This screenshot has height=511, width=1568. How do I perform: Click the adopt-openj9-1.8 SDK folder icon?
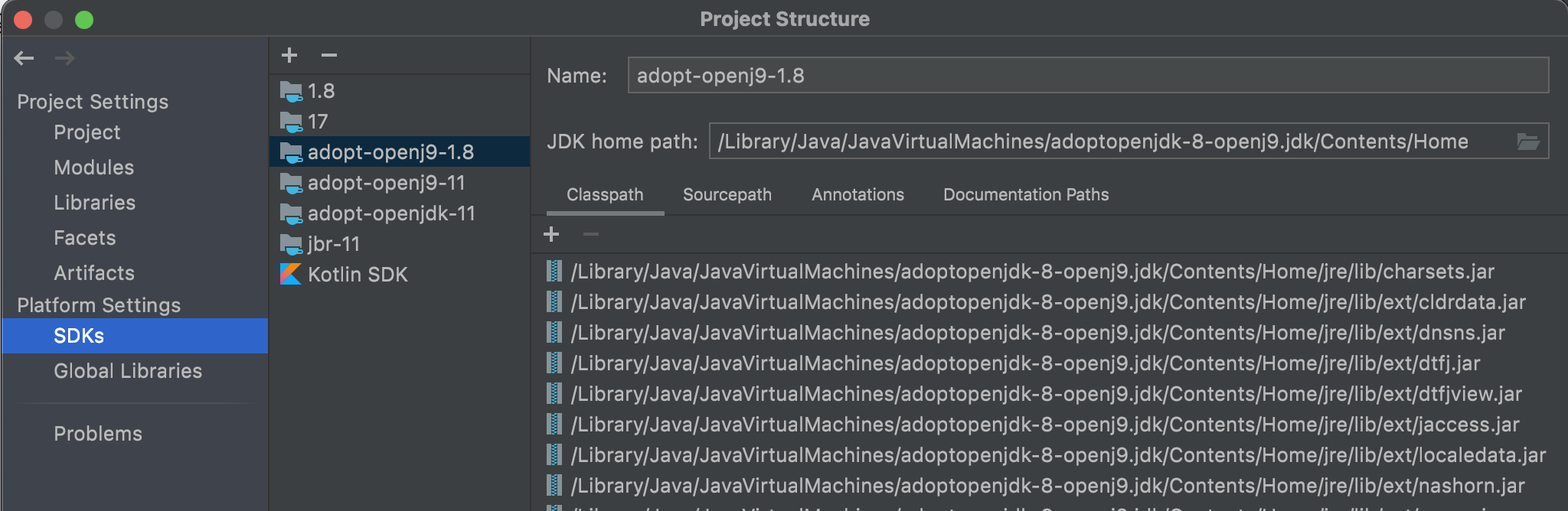tap(292, 153)
